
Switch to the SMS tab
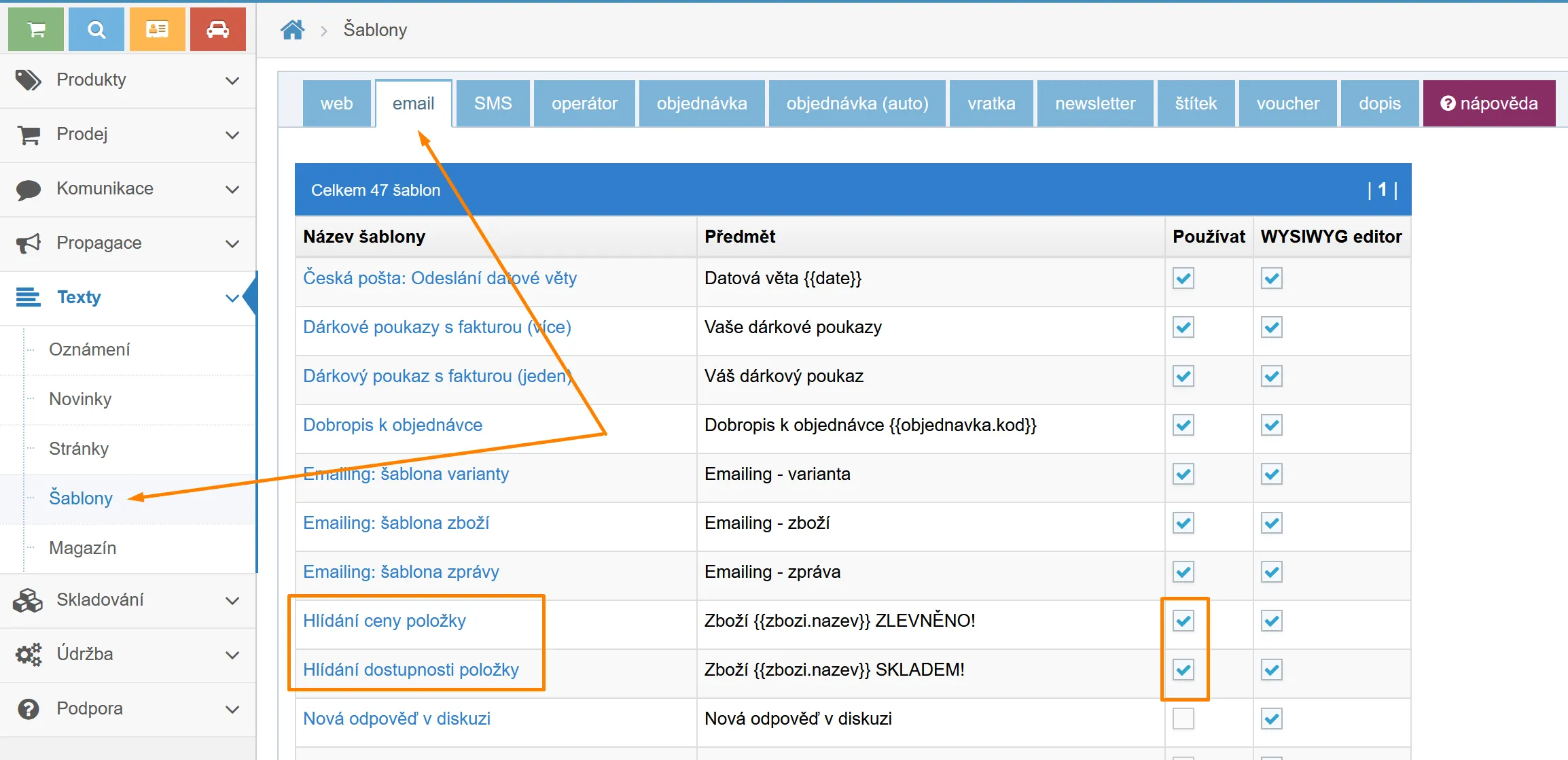click(x=493, y=103)
